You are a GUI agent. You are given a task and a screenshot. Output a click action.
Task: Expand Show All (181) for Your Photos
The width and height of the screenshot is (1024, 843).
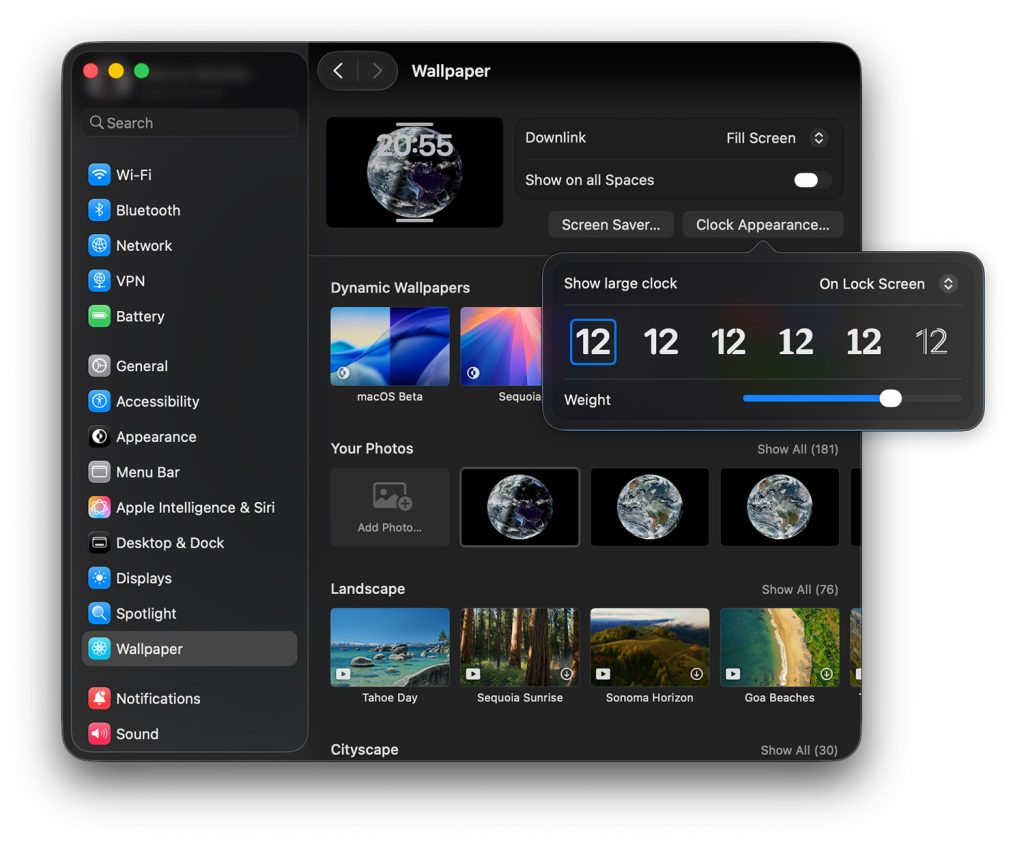pyautogui.click(x=797, y=449)
